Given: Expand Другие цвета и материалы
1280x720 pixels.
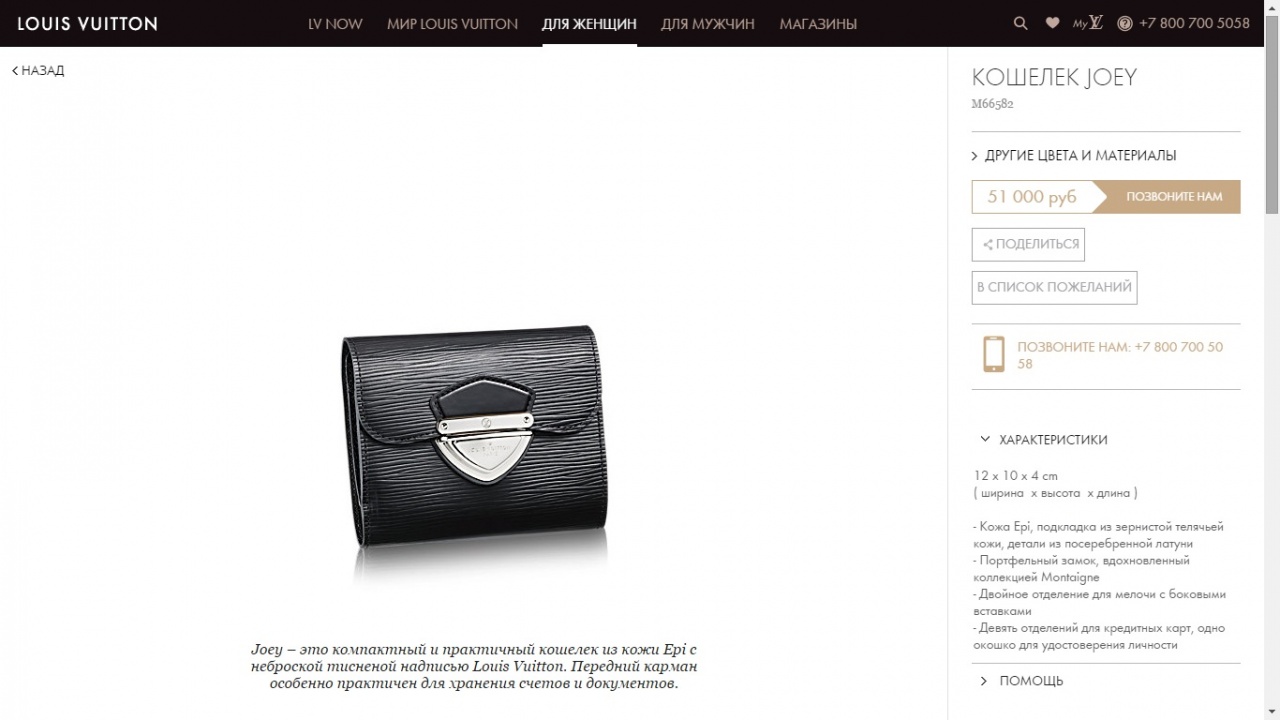Looking at the screenshot, I should [x=1074, y=155].
